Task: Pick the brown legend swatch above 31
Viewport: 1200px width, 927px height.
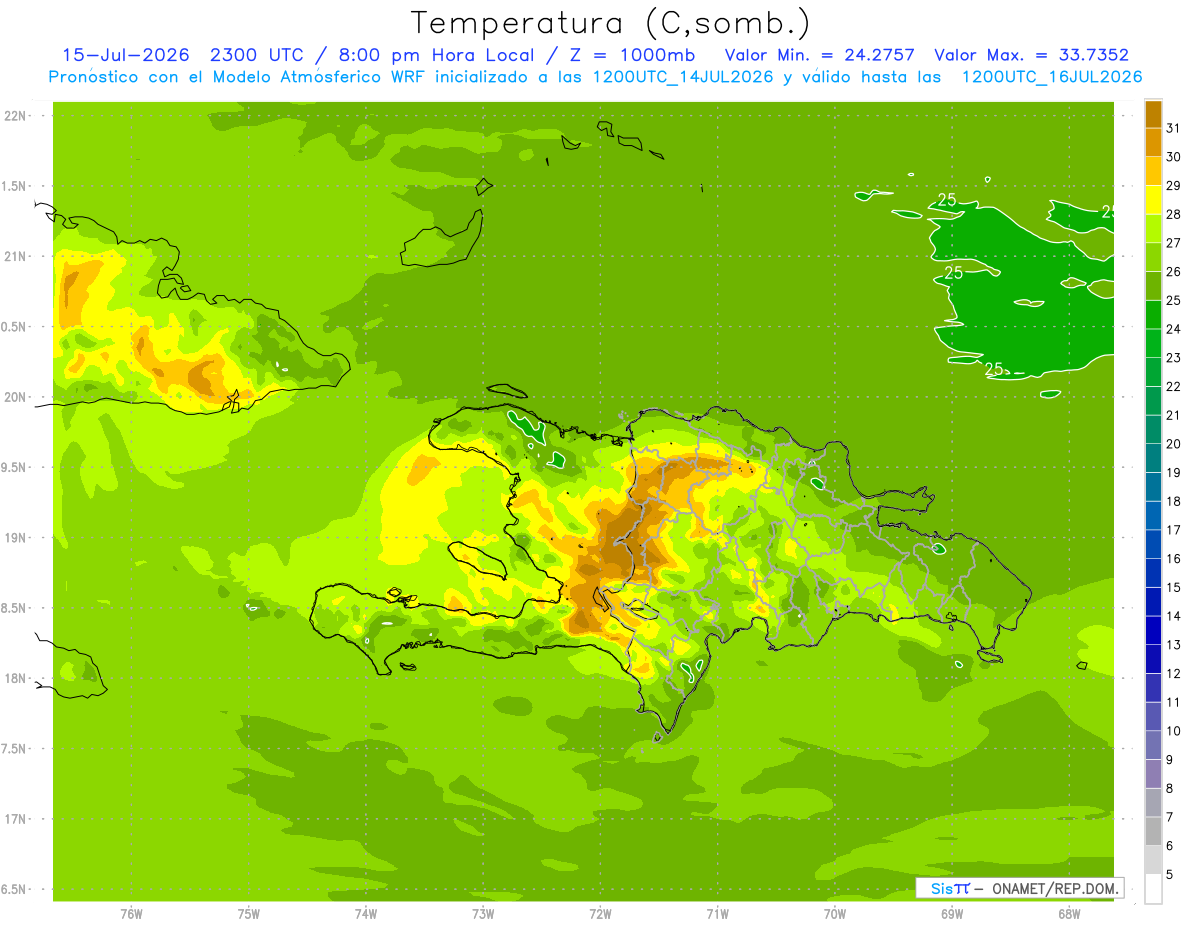Action: (1153, 114)
